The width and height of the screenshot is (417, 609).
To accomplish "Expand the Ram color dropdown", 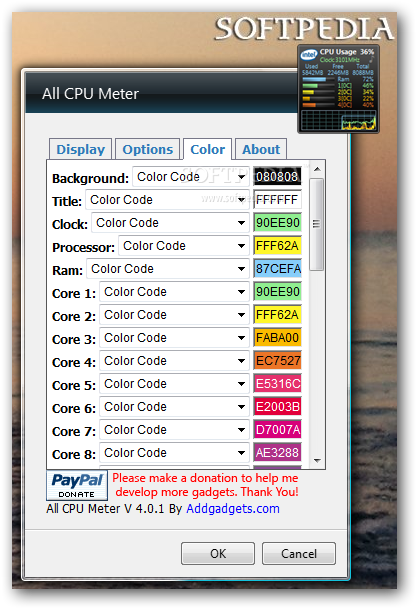I will [168, 269].
